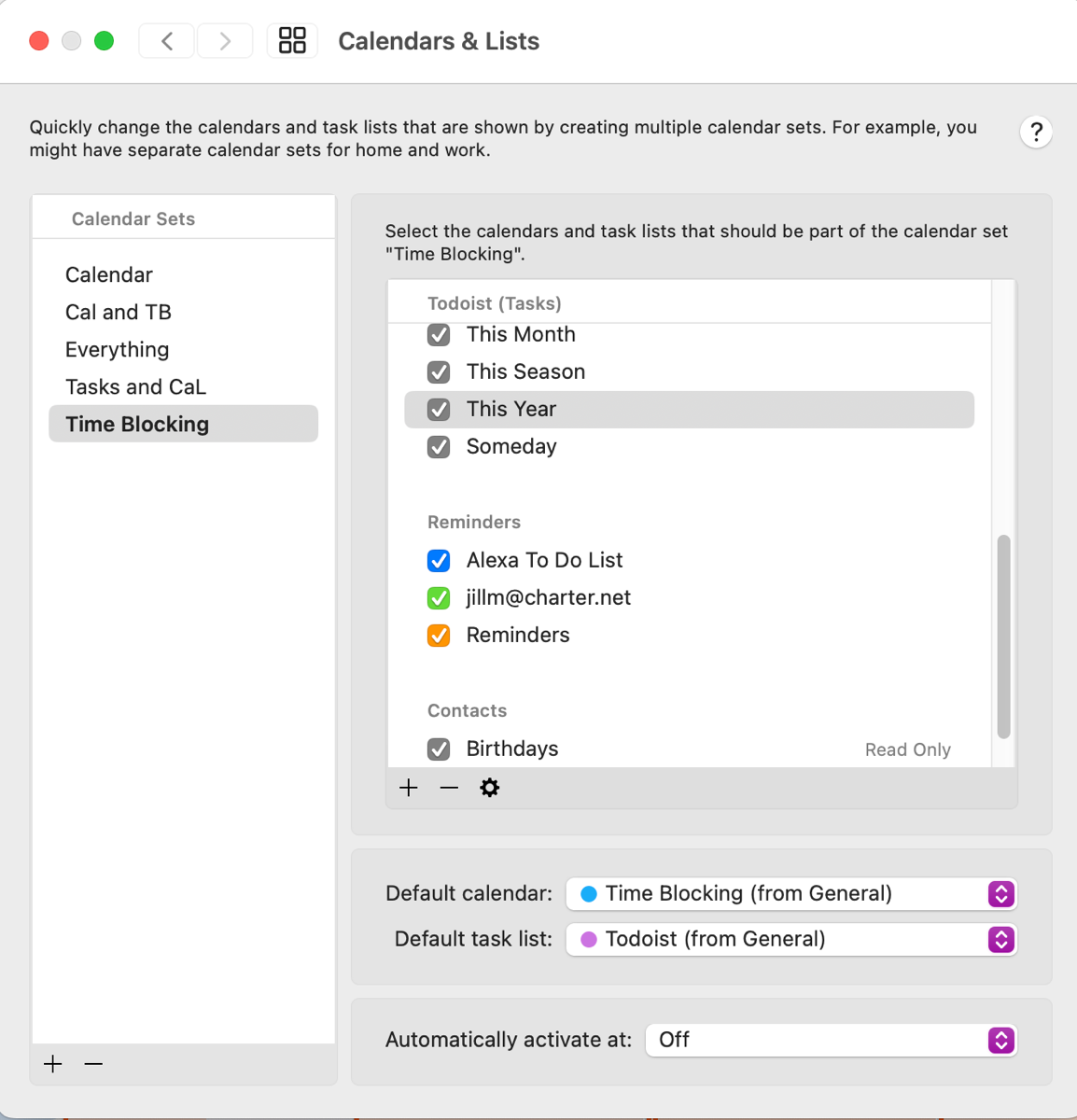Open the gear actions menu under calendar list
Image resolution: width=1077 pixels, height=1120 pixels.
489,788
